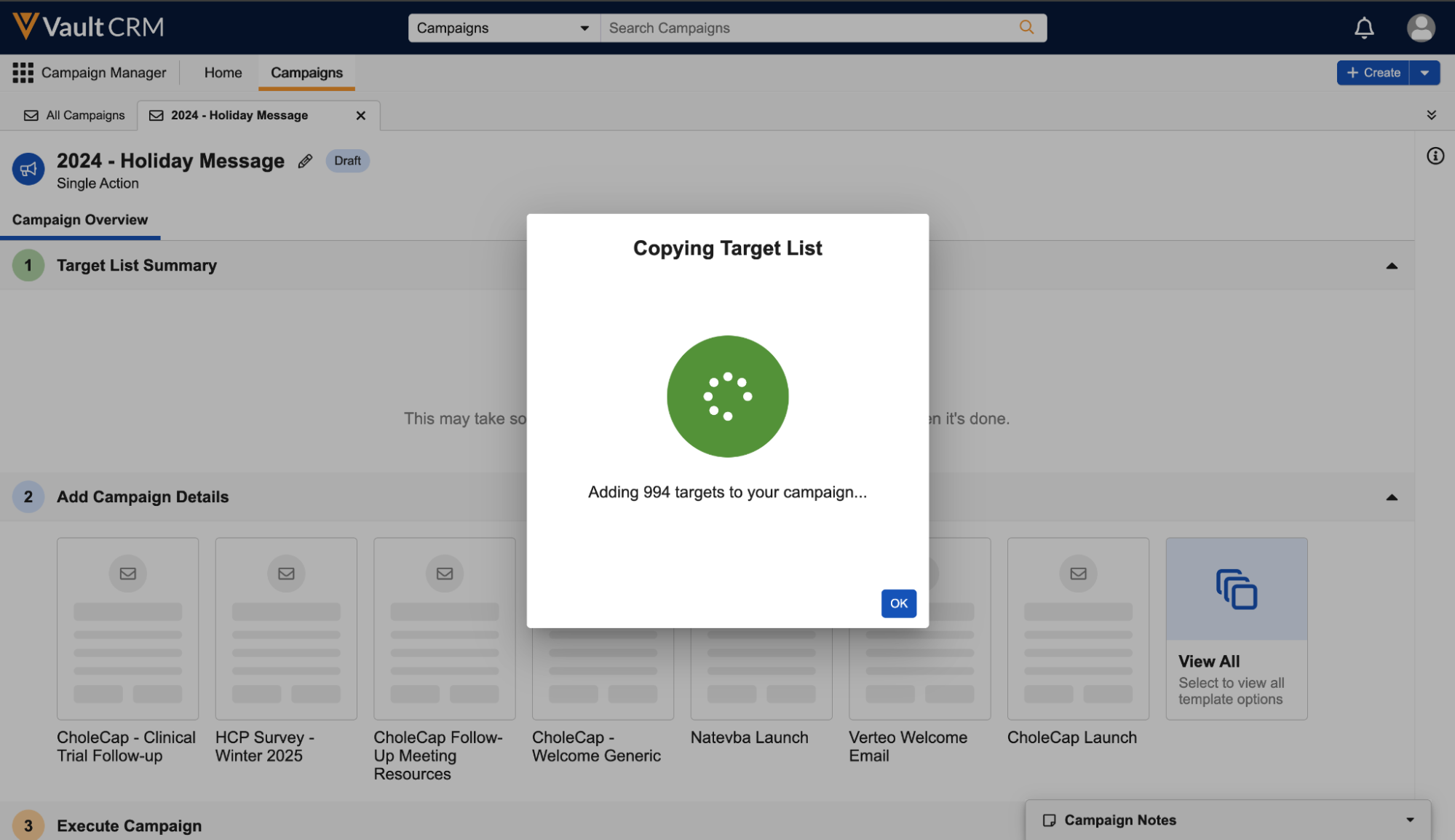
Task: Click the info icon on the right edge
Action: (1435, 156)
